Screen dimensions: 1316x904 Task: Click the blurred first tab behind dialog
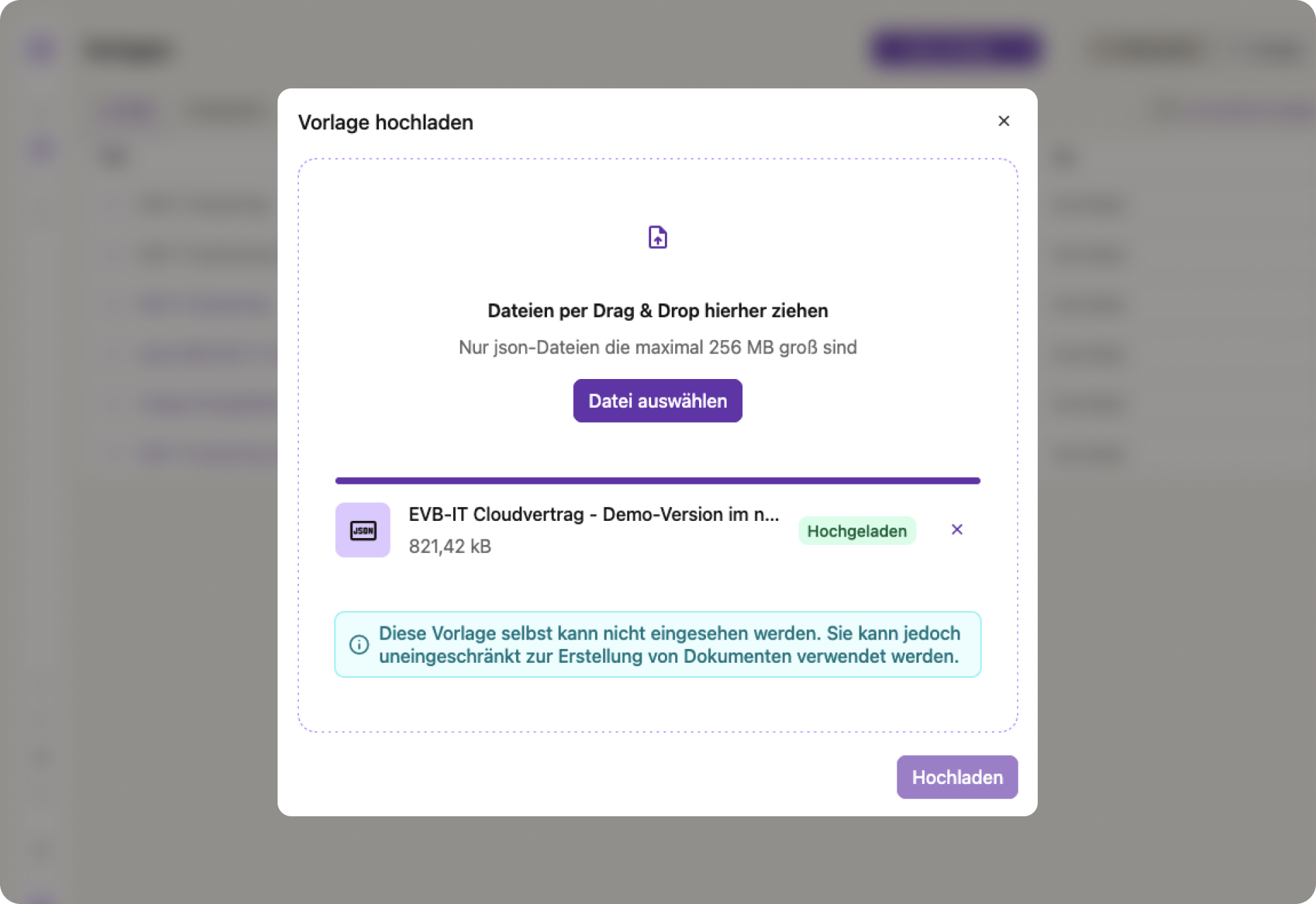tap(129, 111)
